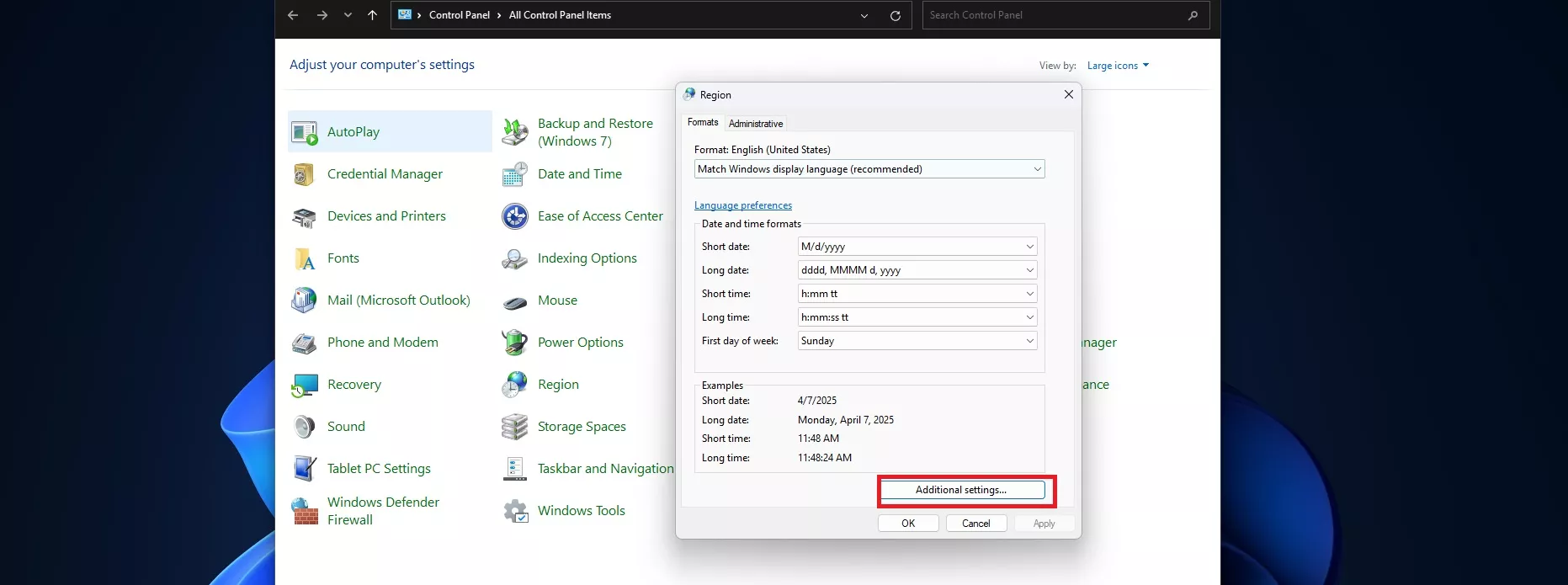Screen dimensions: 1568x585
Task: Select the Formats tab
Action: (x=703, y=122)
